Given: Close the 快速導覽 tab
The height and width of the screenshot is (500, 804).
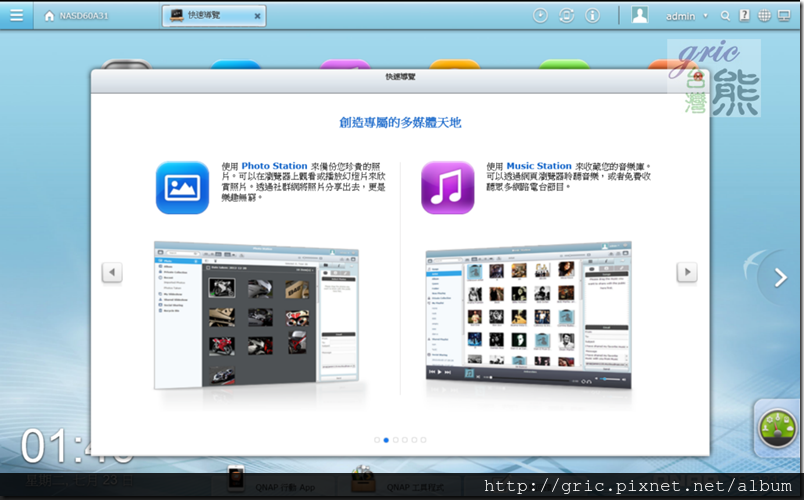Looking at the screenshot, I should (x=257, y=16).
